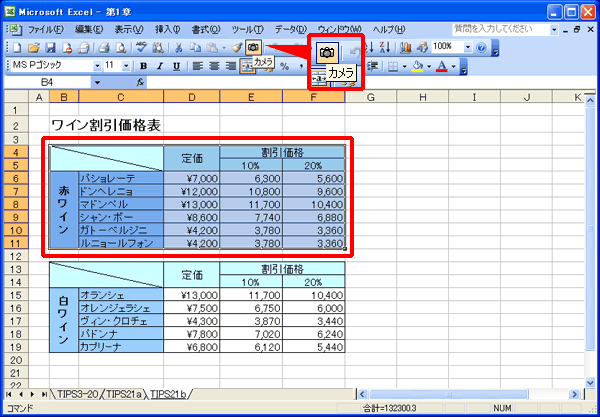Screen dimensions: 600x417
Task: Select the cell with ¥6,800
Action: 191,347
